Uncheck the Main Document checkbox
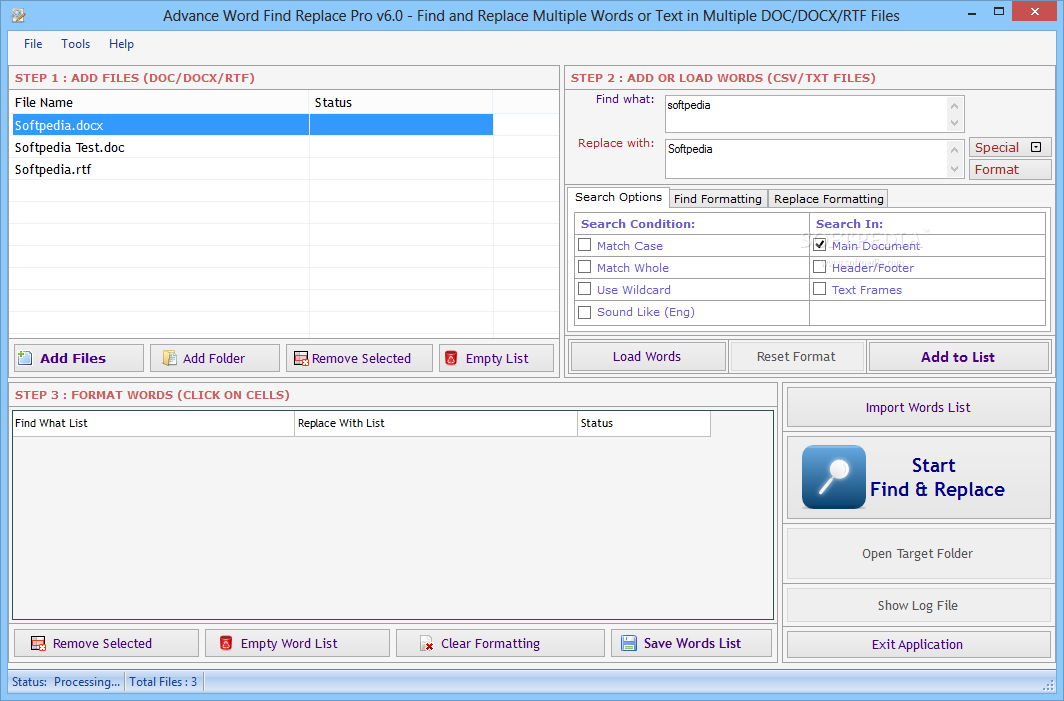Viewport: 1064px width, 701px height. (820, 244)
